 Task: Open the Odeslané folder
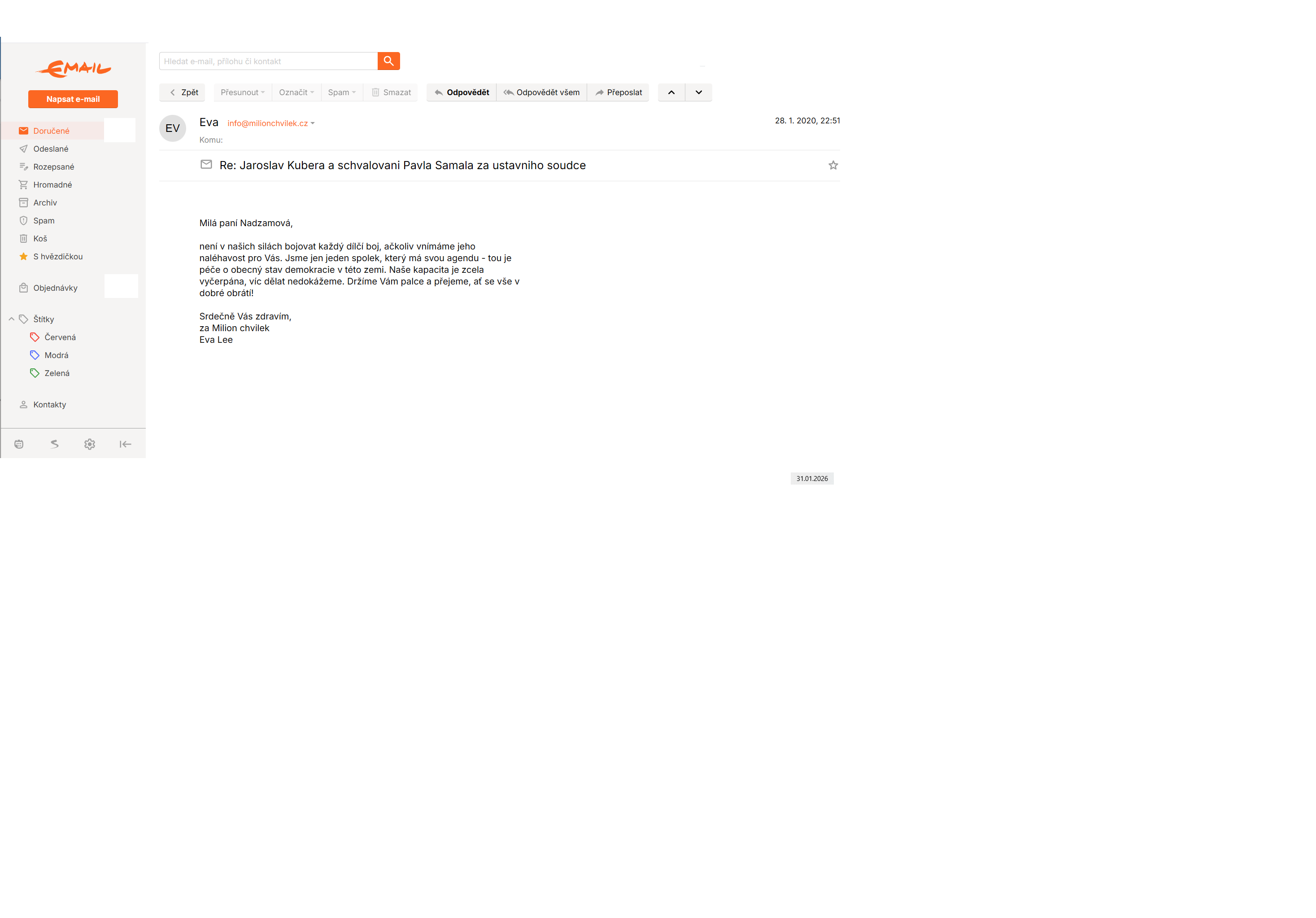coord(50,149)
